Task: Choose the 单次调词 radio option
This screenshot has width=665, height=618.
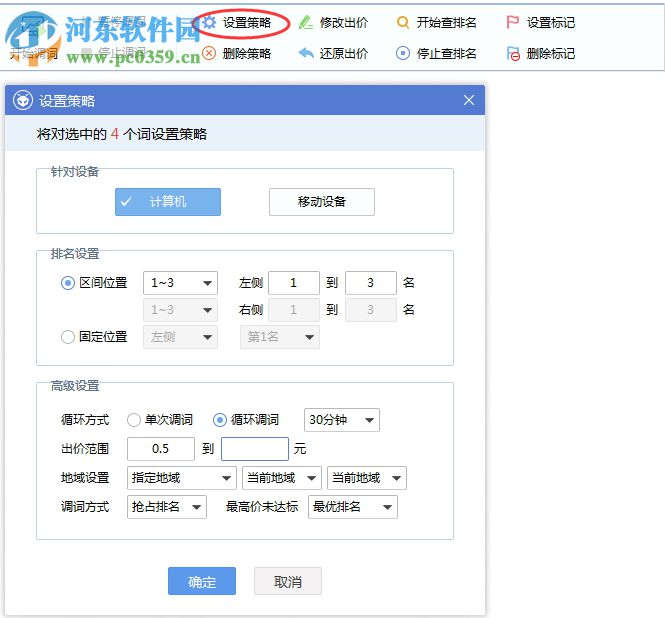Action: [134, 420]
